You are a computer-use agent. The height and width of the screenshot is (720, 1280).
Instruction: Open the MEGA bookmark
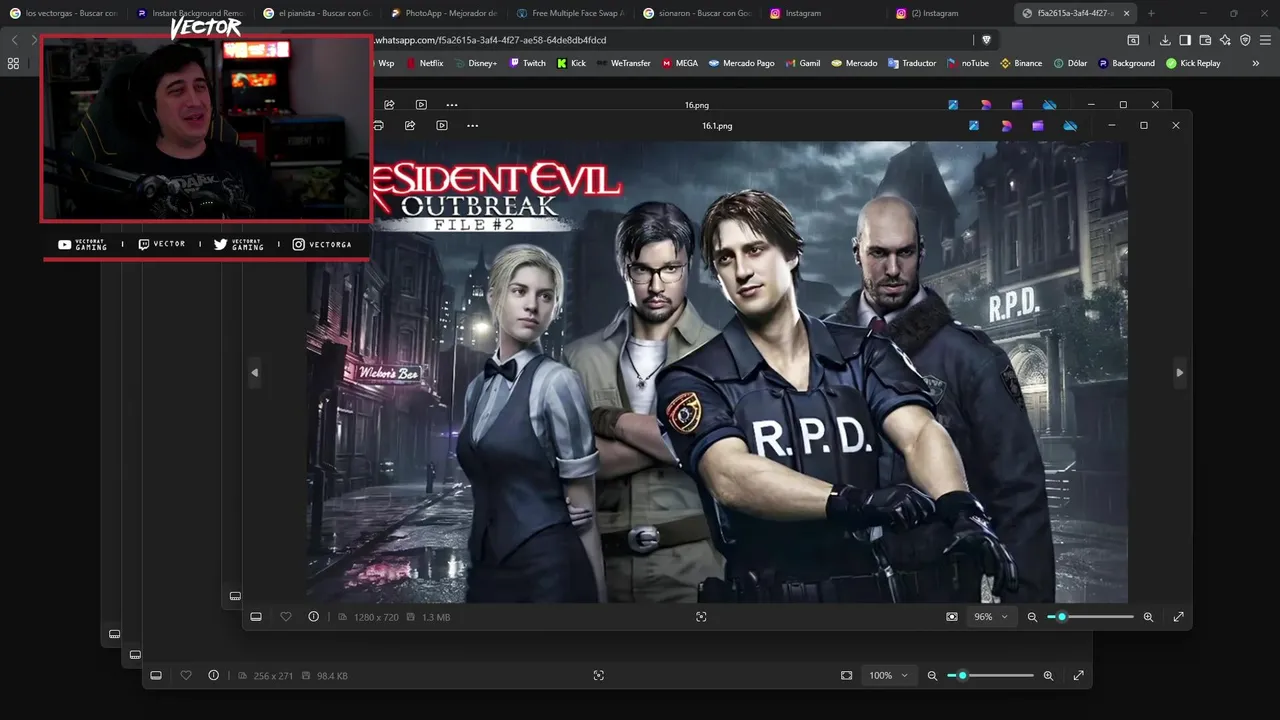point(679,63)
